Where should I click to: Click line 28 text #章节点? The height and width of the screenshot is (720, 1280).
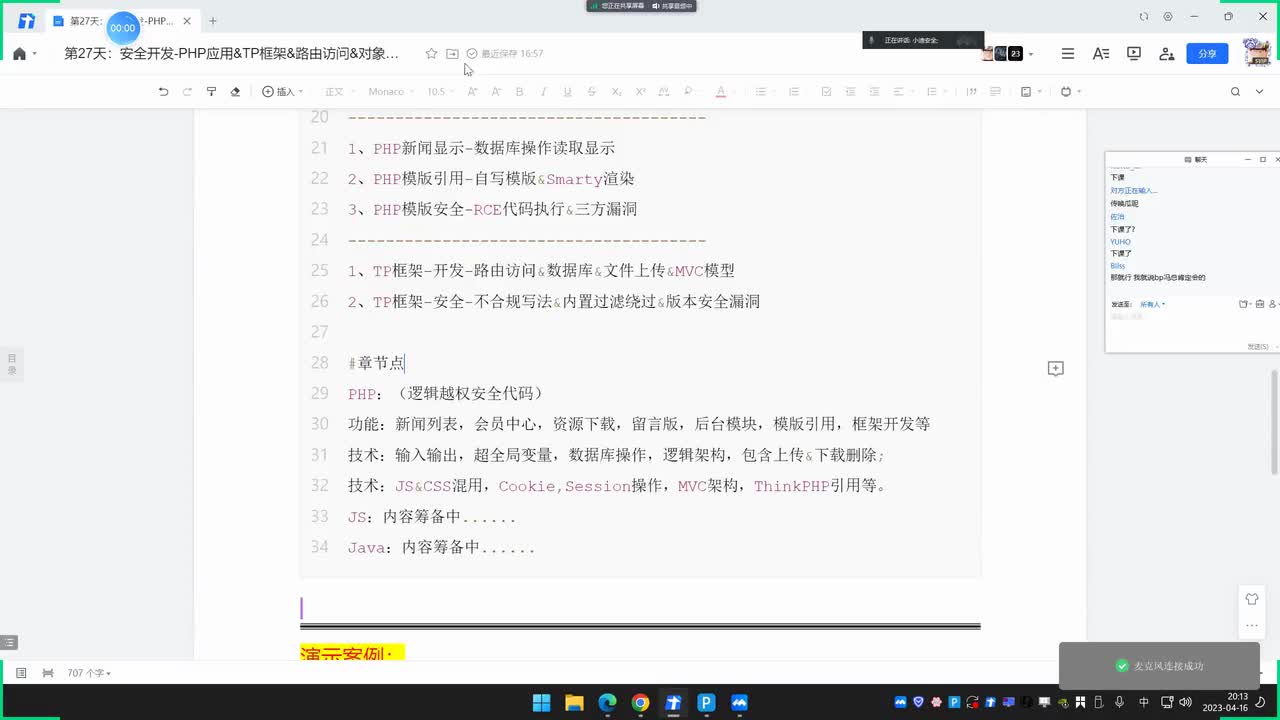(x=376, y=363)
